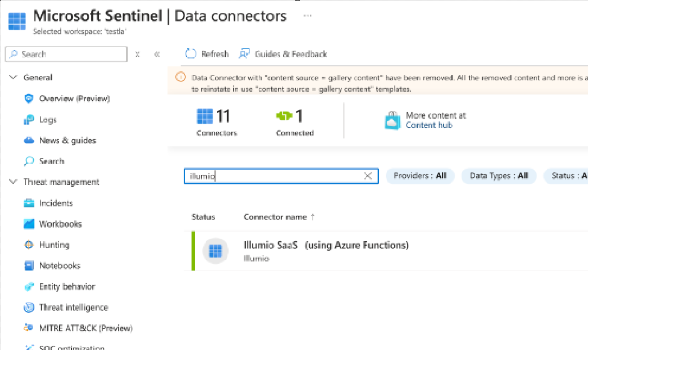Open the Logs icon in sidebar
The height and width of the screenshot is (369, 684).
point(29,120)
